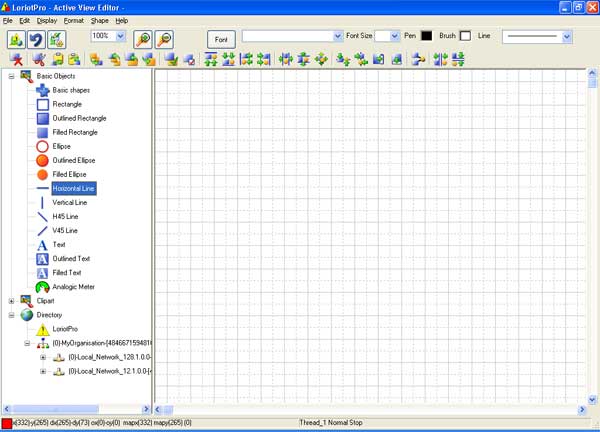
Task: Select the V45 Line tool
Action: pyautogui.click(x=65, y=231)
